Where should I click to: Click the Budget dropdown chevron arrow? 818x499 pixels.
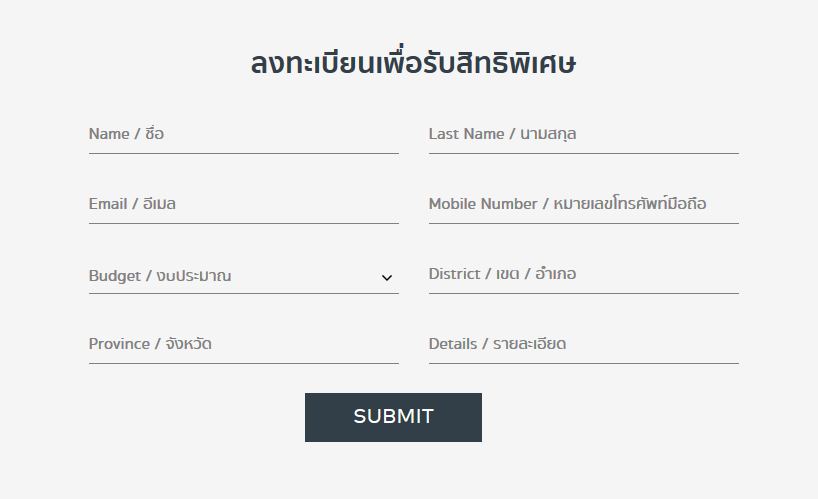387,278
